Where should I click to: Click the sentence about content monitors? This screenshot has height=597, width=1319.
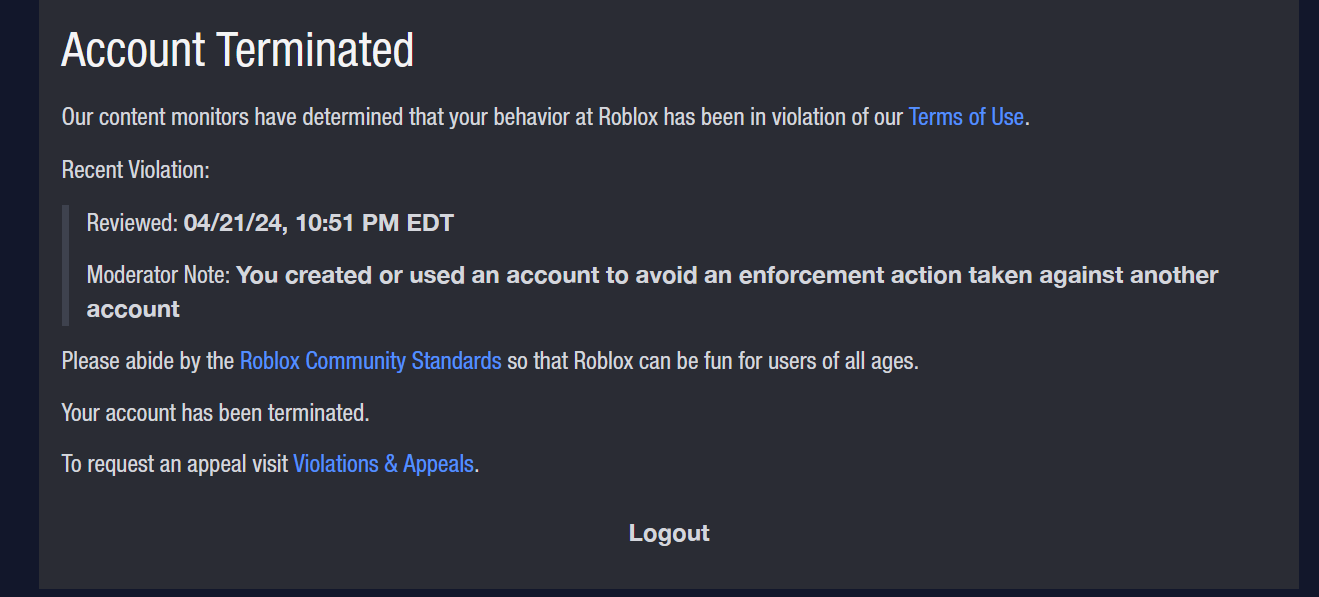[x=400, y=117]
